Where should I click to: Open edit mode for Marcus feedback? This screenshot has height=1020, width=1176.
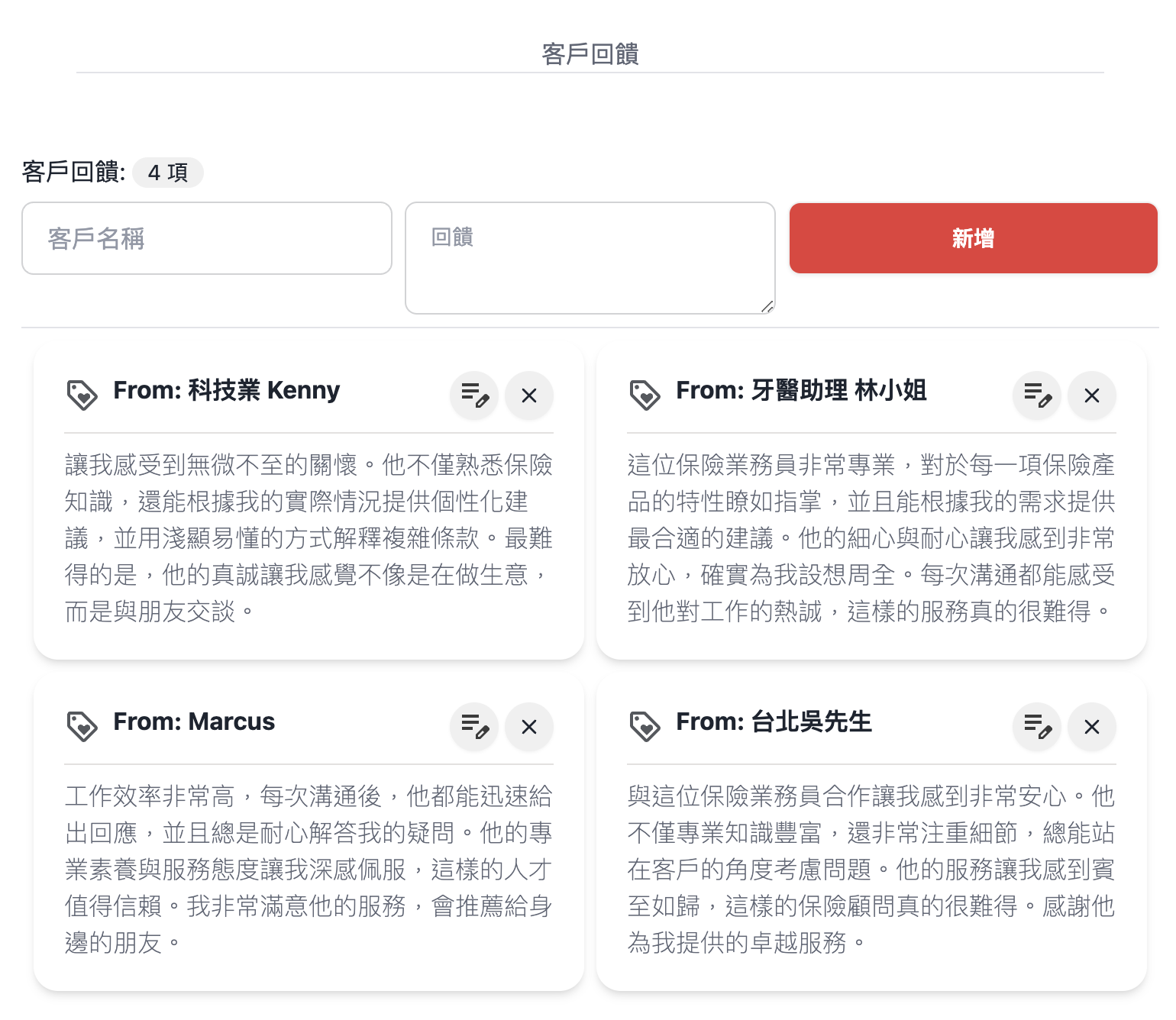[474, 727]
